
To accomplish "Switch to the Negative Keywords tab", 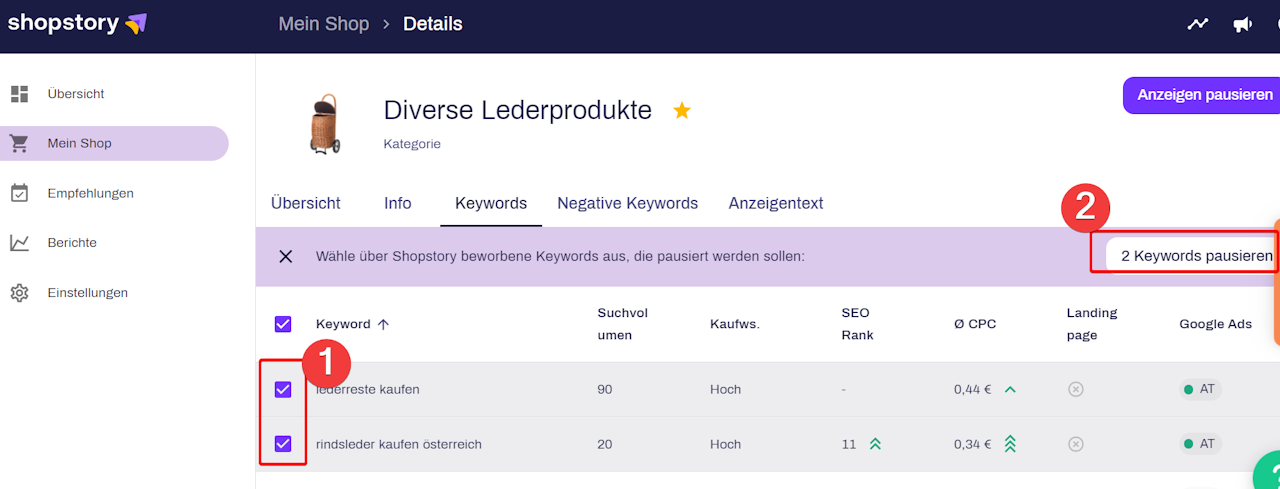I will coord(627,203).
